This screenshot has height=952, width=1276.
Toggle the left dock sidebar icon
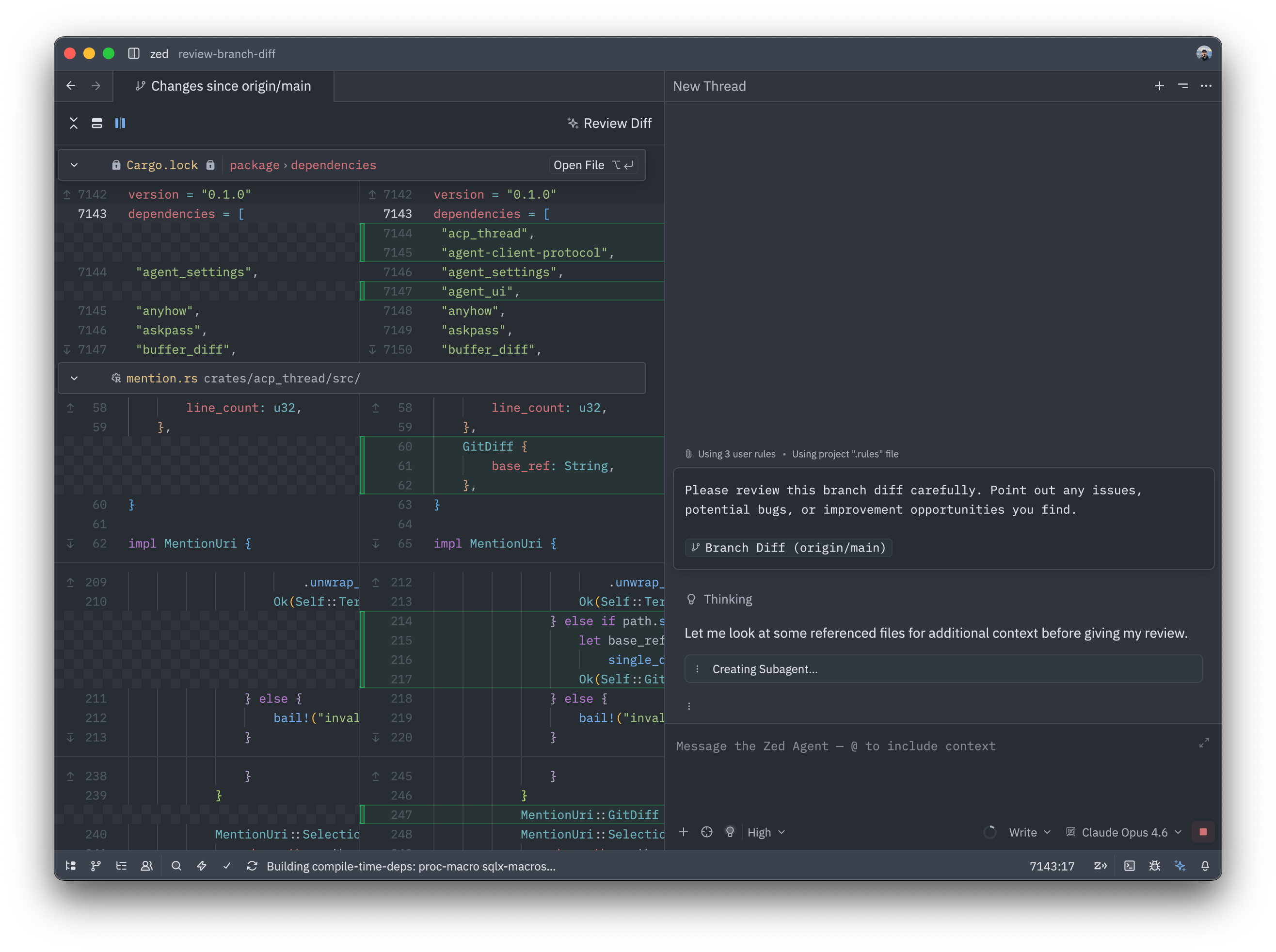click(134, 54)
